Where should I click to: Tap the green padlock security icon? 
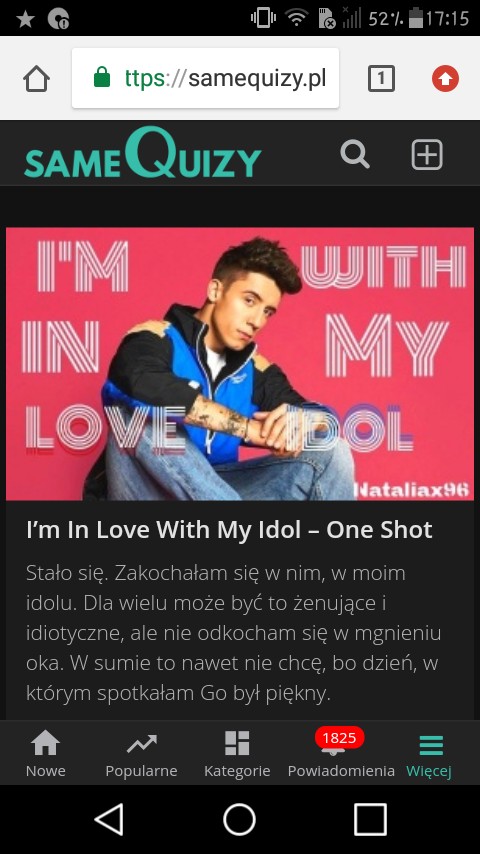pos(101,78)
